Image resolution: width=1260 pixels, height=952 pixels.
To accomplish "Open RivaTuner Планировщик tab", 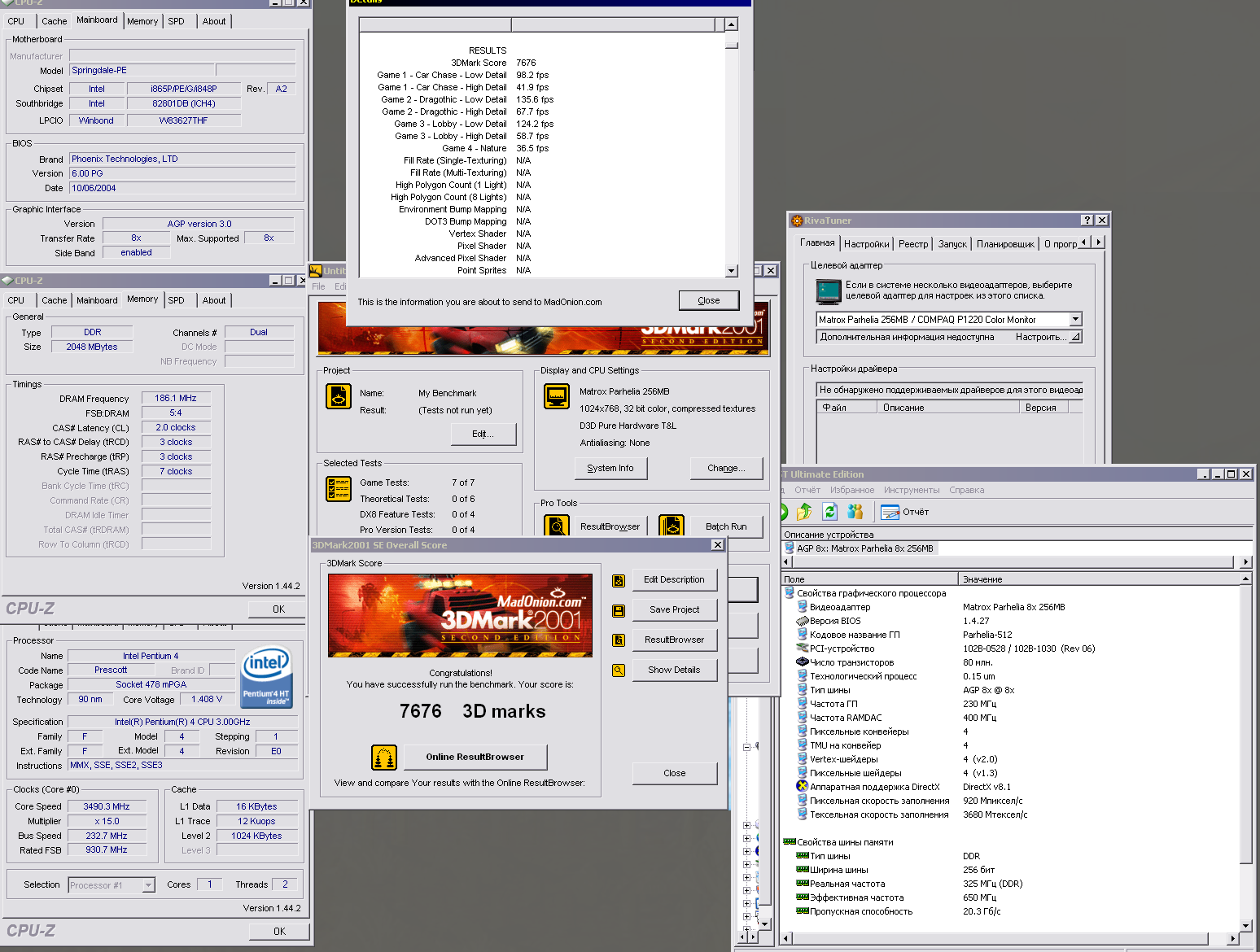I will (x=1005, y=244).
